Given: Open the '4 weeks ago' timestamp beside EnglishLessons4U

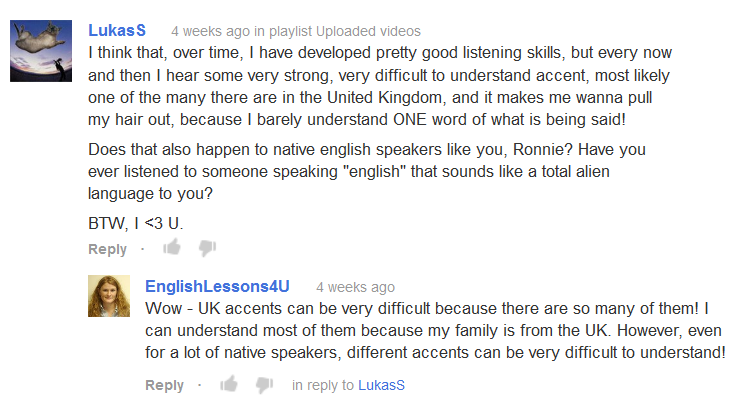Looking at the screenshot, I should pos(355,287).
